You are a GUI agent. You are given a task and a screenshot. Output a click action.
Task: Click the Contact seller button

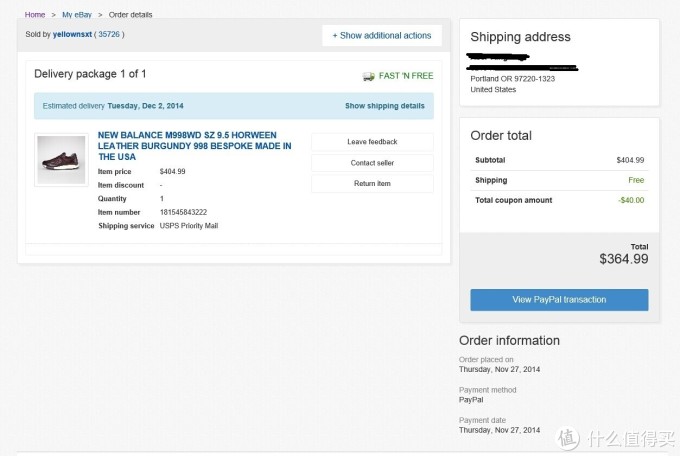pyautogui.click(x=372, y=163)
